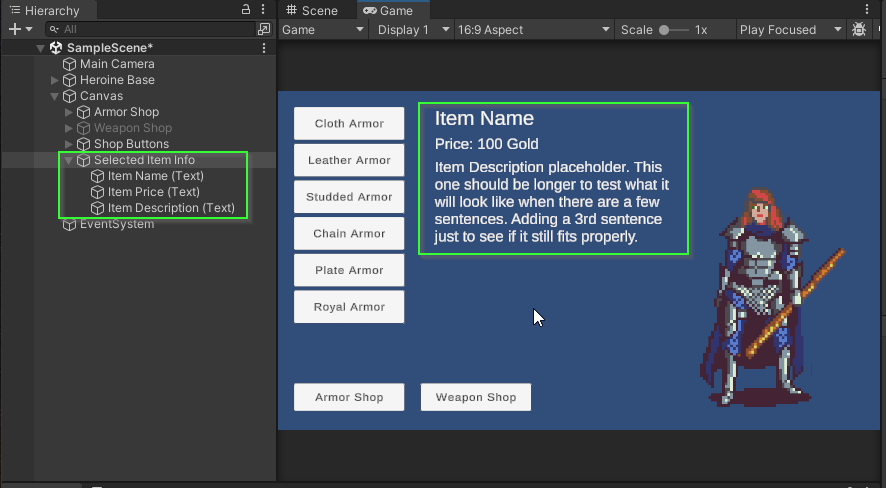Toggle the Hierarchy panel lock icon
Screen dimensions: 886x488
click(x=247, y=10)
